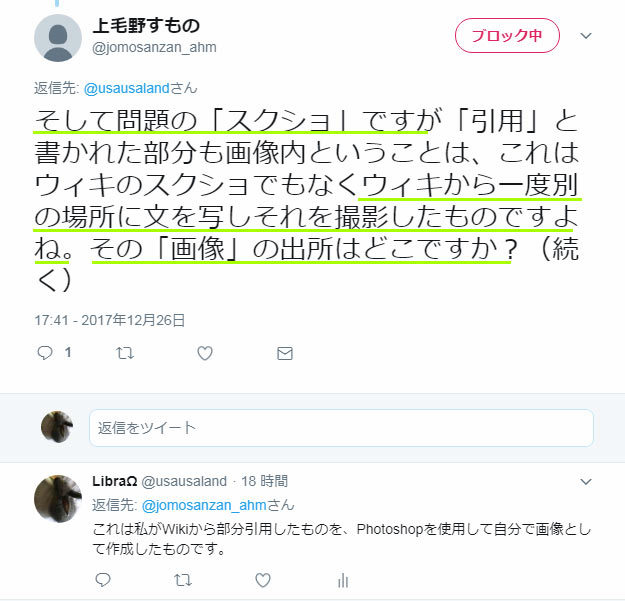The image size is (625, 601).
Task: Send the tweet via direct message envelope icon
Action: (285, 353)
